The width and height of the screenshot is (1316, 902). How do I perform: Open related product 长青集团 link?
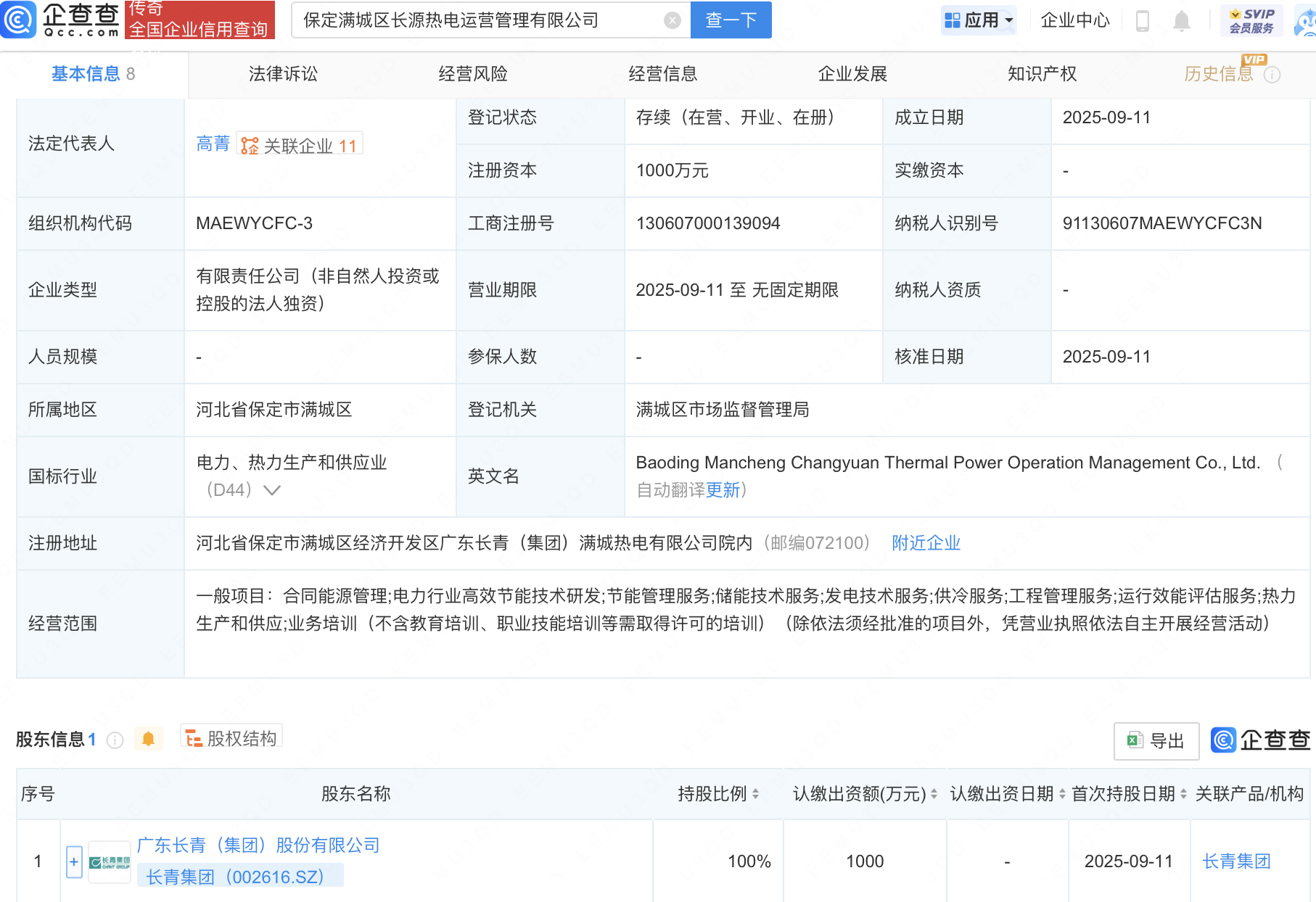(x=1236, y=861)
